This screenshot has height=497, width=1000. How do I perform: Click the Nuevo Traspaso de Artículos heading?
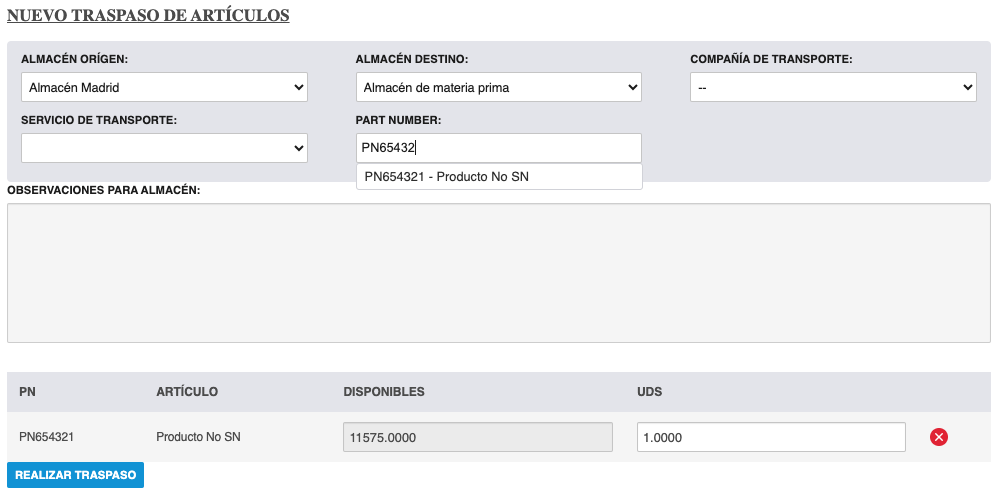coord(148,16)
